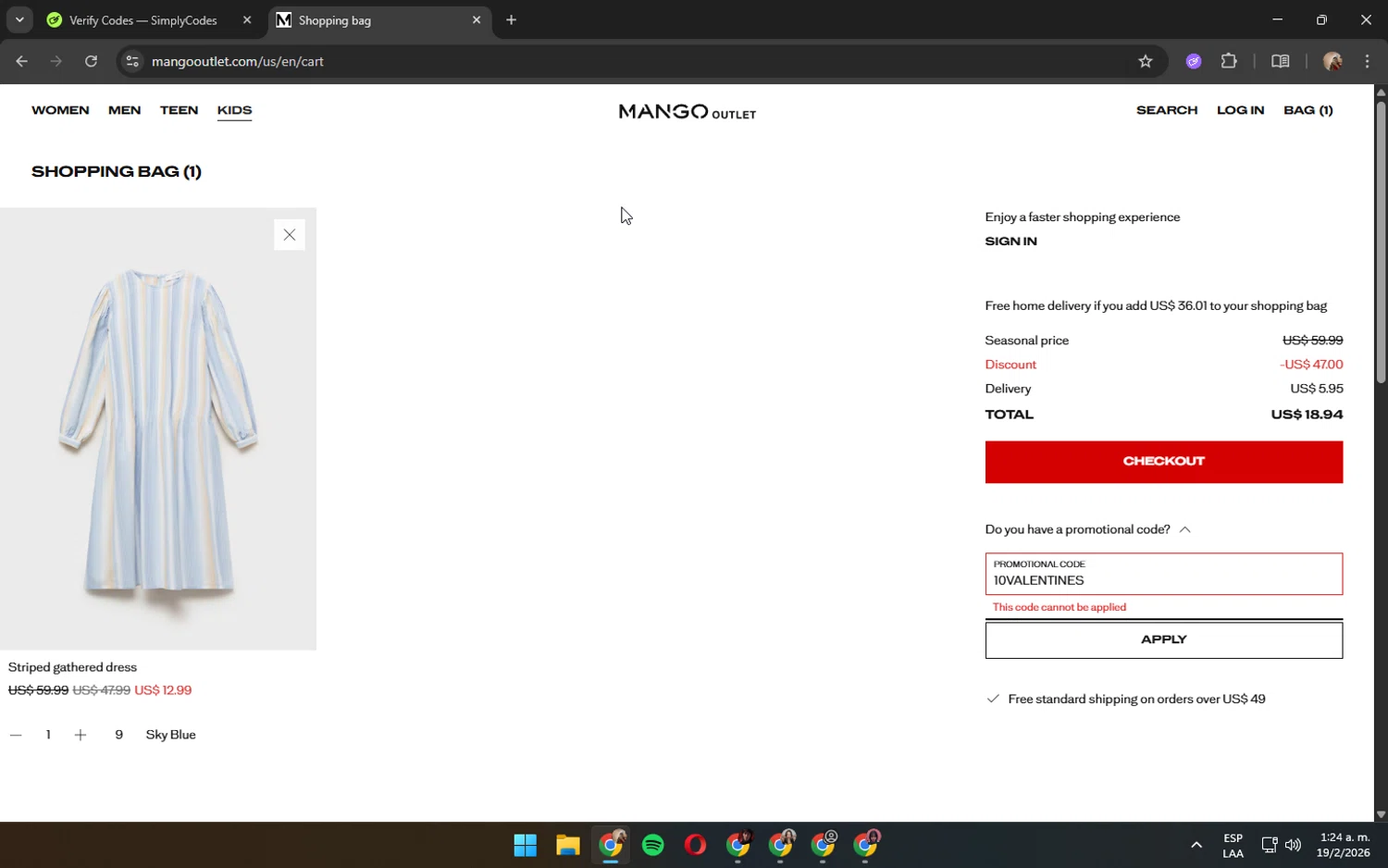Click the SIGN IN link
The image size is (1388, 868).
coord(1010,242)
